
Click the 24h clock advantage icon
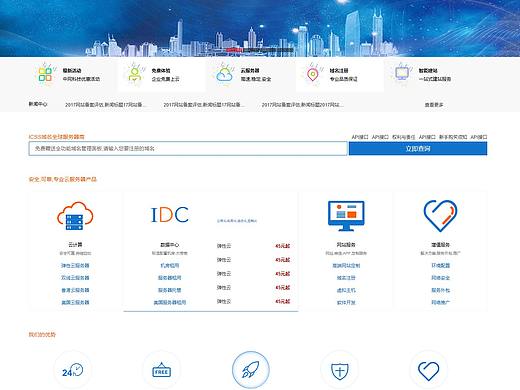tap(72, 370)
